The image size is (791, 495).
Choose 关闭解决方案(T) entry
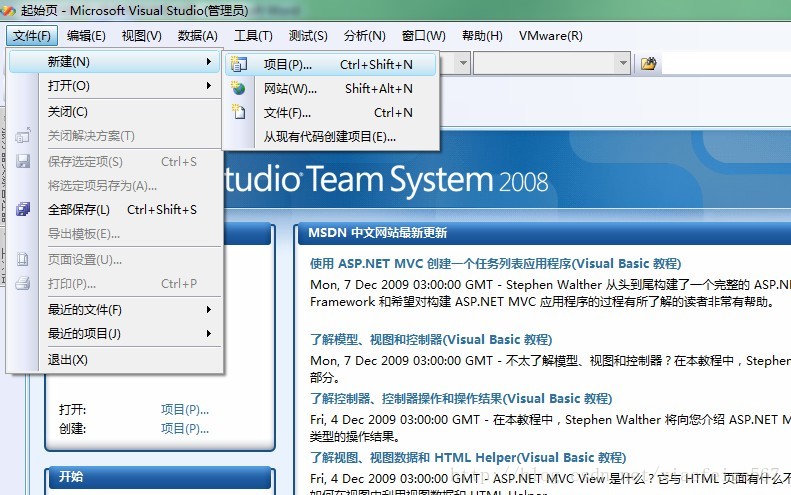tap(115, 136)
